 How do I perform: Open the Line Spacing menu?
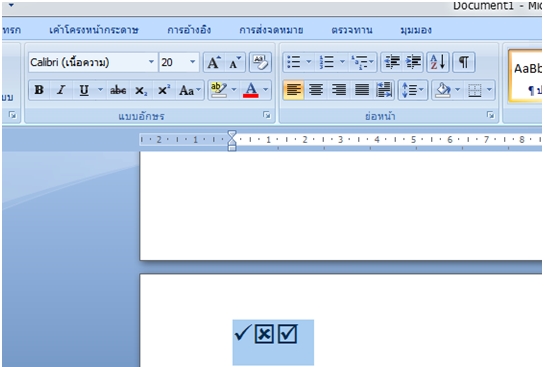click(x=413, y=90)
